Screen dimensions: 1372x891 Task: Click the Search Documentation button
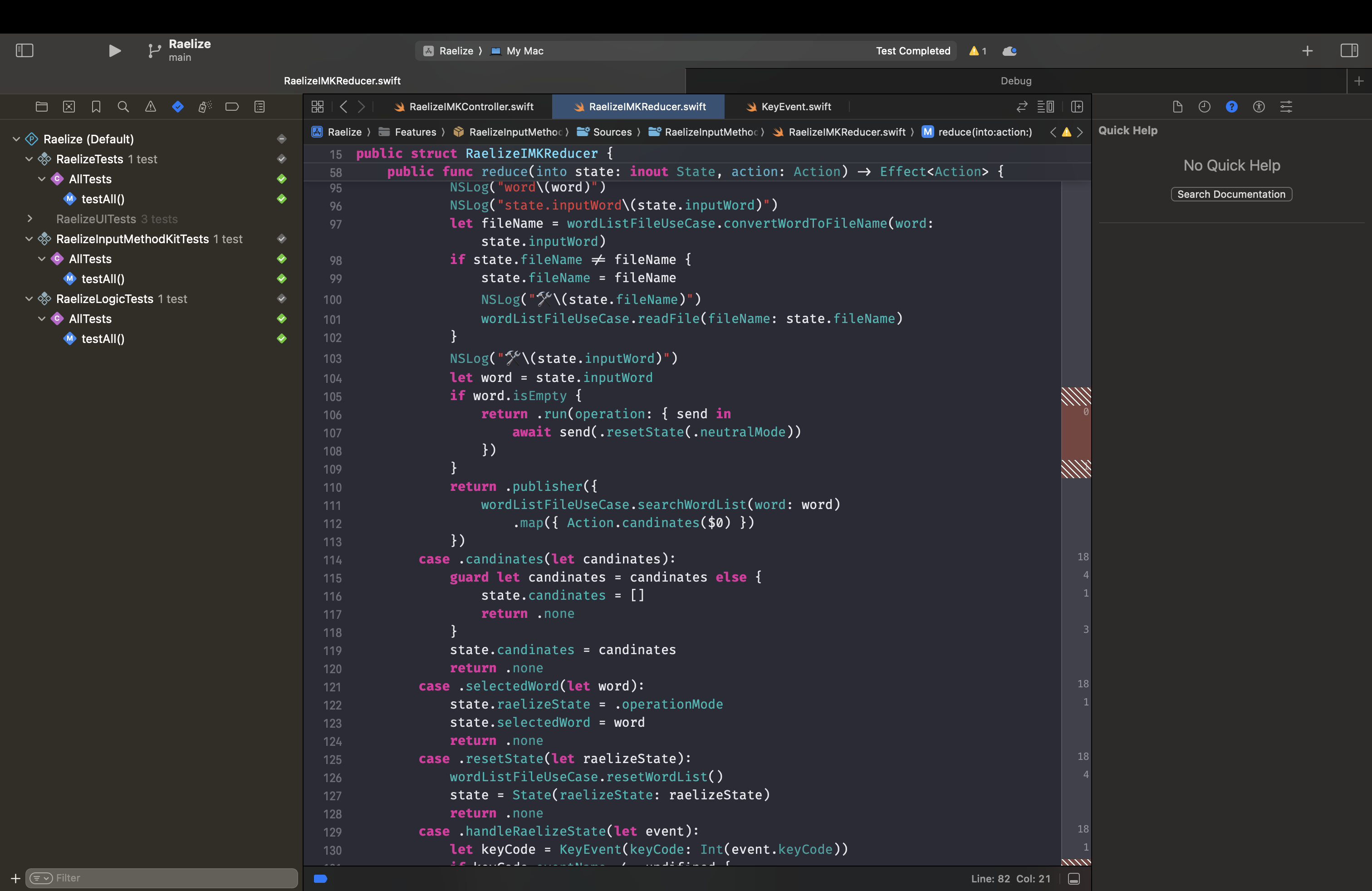1231,194
